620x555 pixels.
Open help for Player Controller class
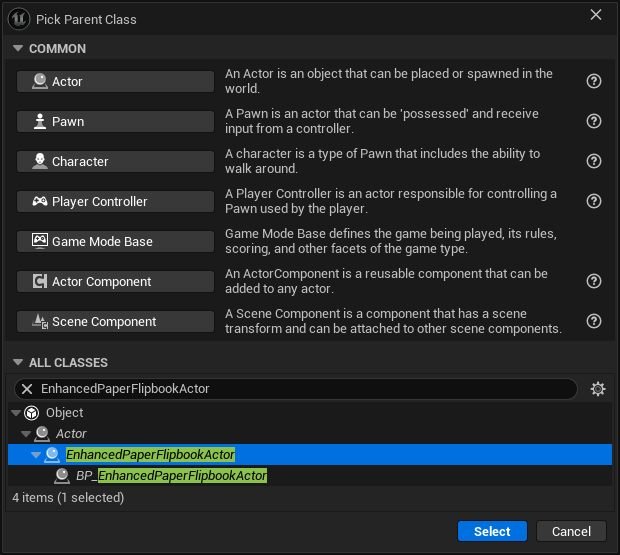tap(594, 201)
